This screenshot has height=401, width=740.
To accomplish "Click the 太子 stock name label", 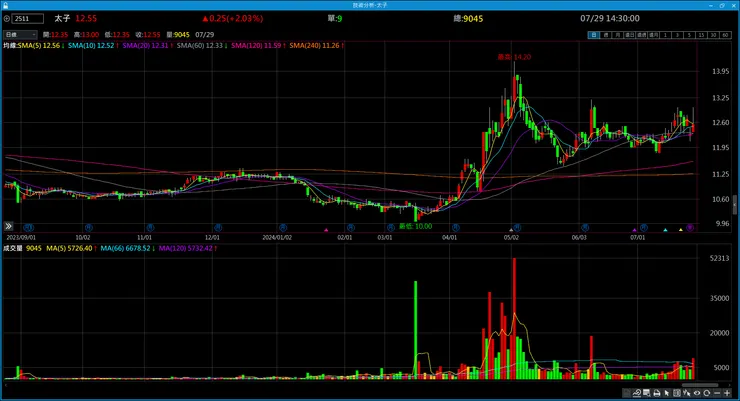I will [x=62, y=18].
